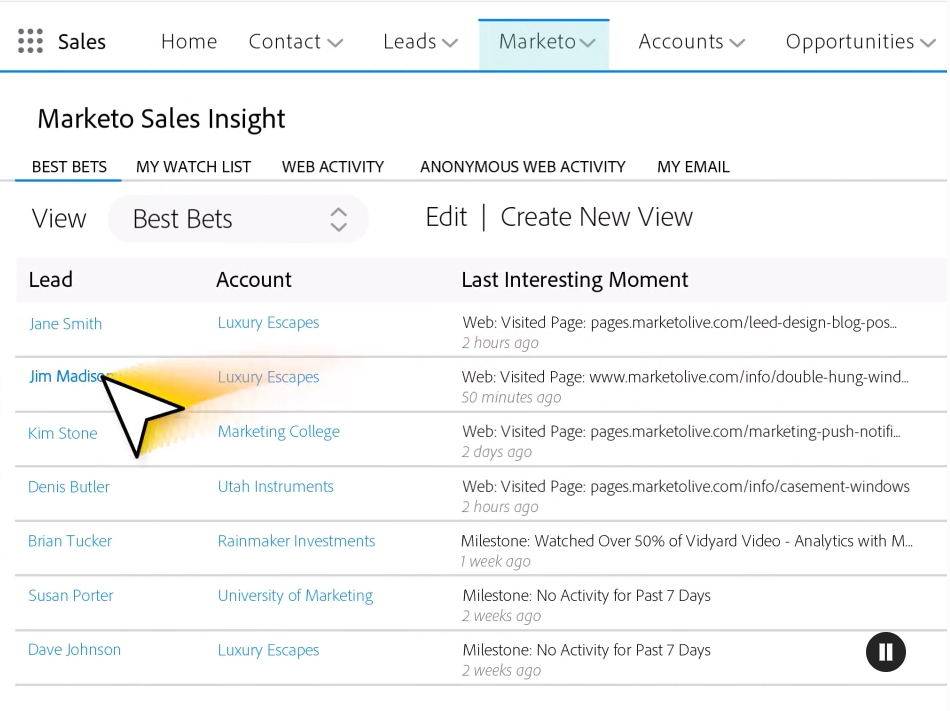Image resolution: width=950 pixels, height=711 pixels.
Task: Click the marketing-push-notifi visited page text
Action: [x=681, y=431]
